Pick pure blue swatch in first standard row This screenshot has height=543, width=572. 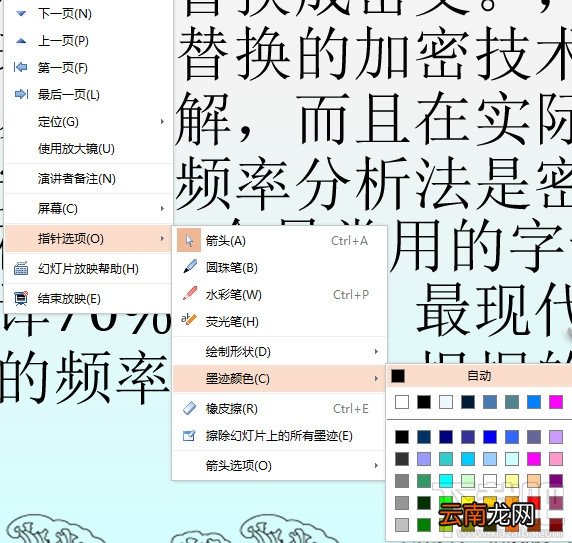(x=490, y=437)
